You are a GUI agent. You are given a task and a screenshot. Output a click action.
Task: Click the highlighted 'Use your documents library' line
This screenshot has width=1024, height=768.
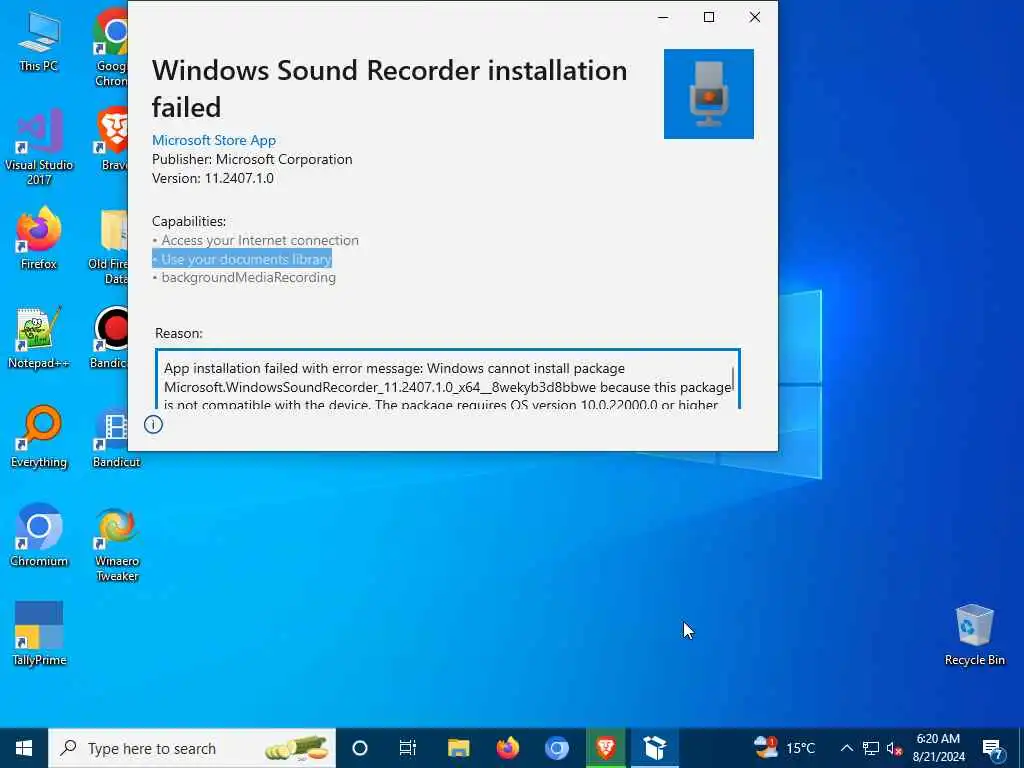(x=242, y=259)
